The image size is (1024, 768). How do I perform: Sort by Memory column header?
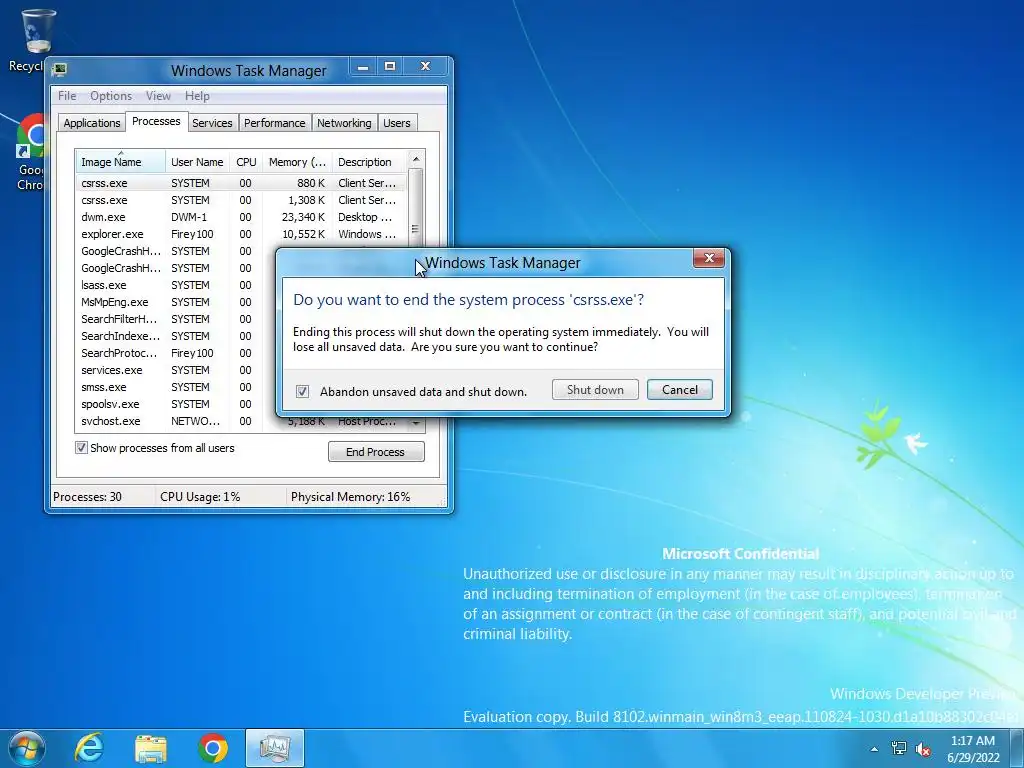pyautogui.click(x=297, y=161)
